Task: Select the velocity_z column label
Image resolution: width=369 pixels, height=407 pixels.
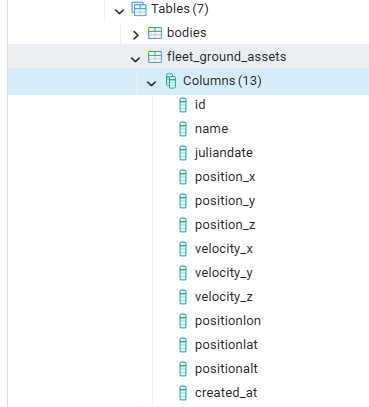Action: coord(224,297)
